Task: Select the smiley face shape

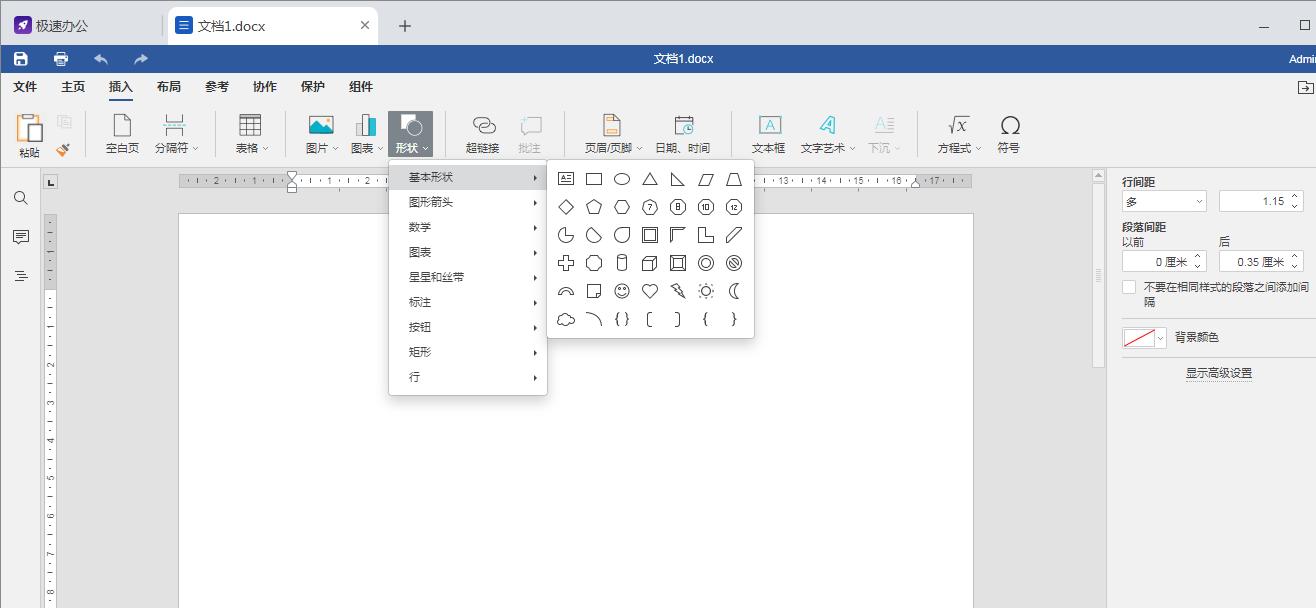Action: 622,291
